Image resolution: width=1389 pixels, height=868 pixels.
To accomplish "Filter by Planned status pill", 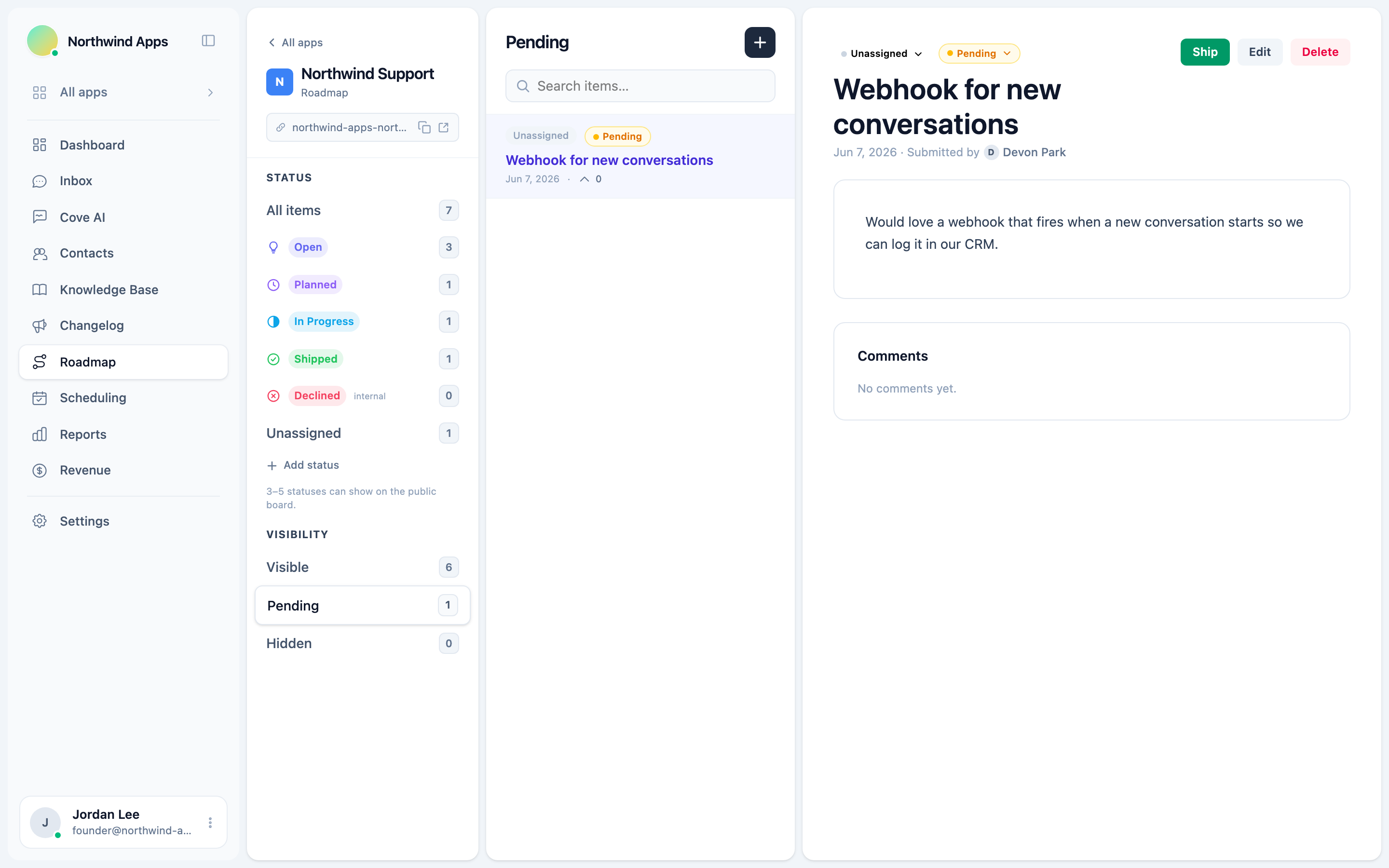I will tap(315, 285).
